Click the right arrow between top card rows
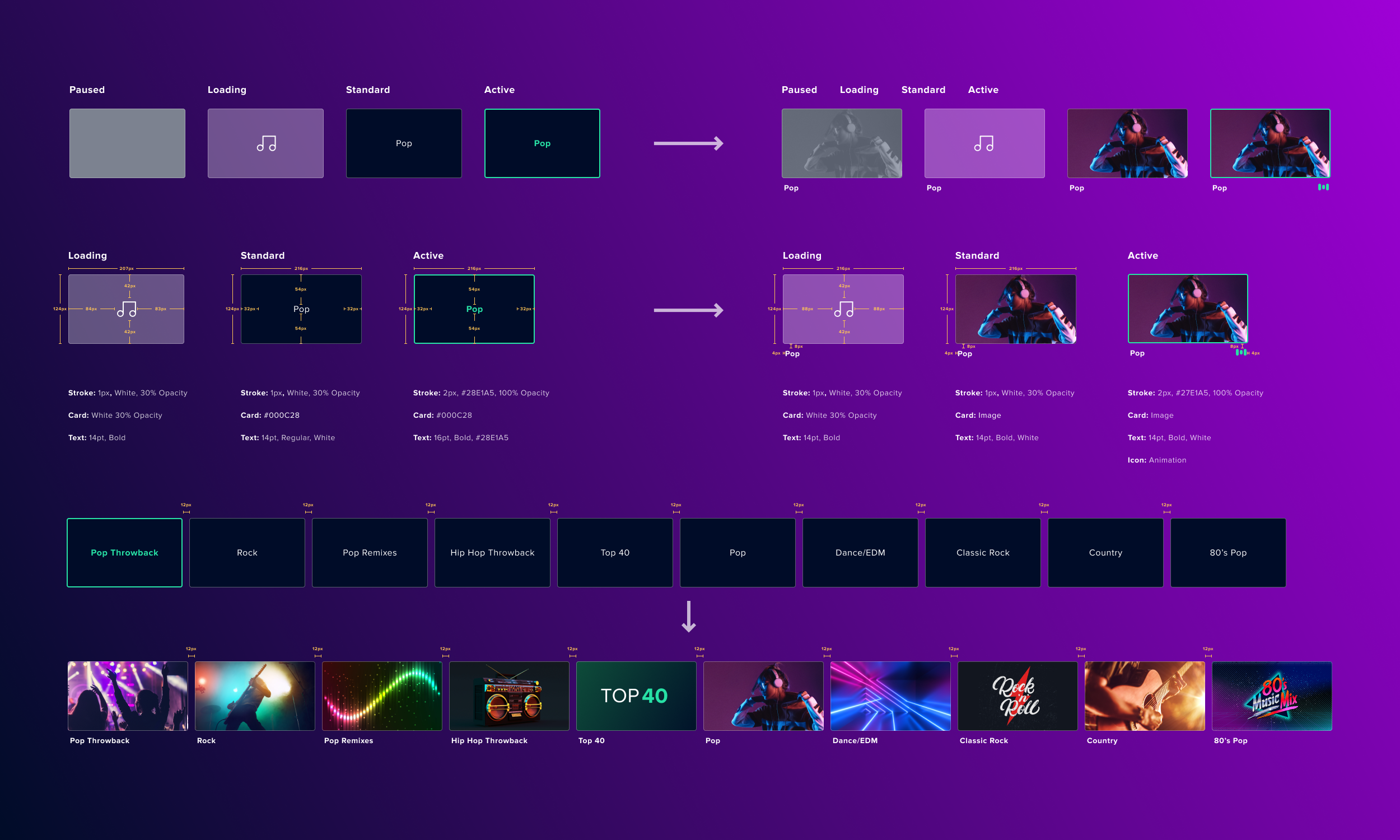This screenshot has width=1400, height=840. click(x=688, y=143)
